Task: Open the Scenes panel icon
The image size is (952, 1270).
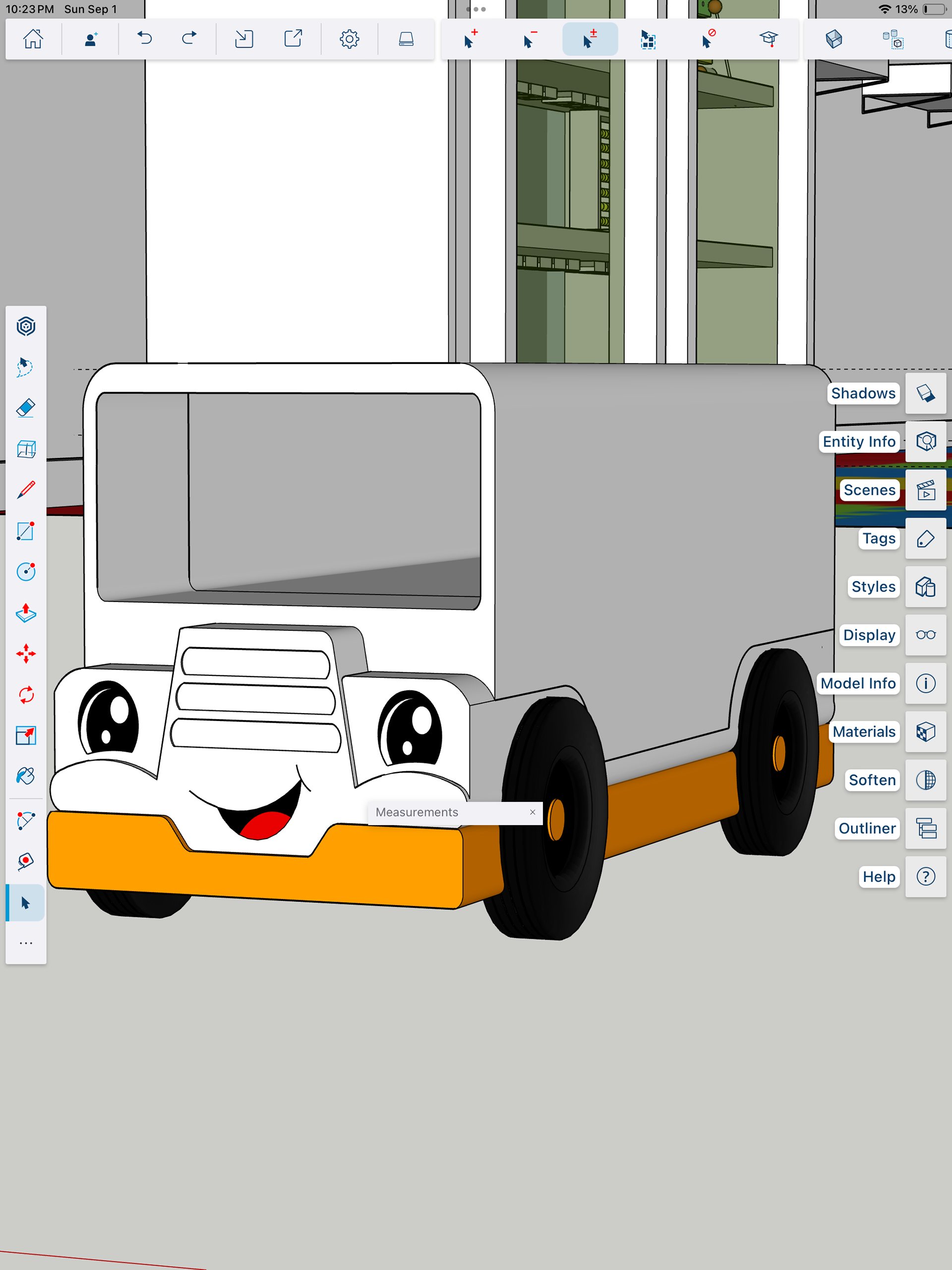Action: pos(926,490)
